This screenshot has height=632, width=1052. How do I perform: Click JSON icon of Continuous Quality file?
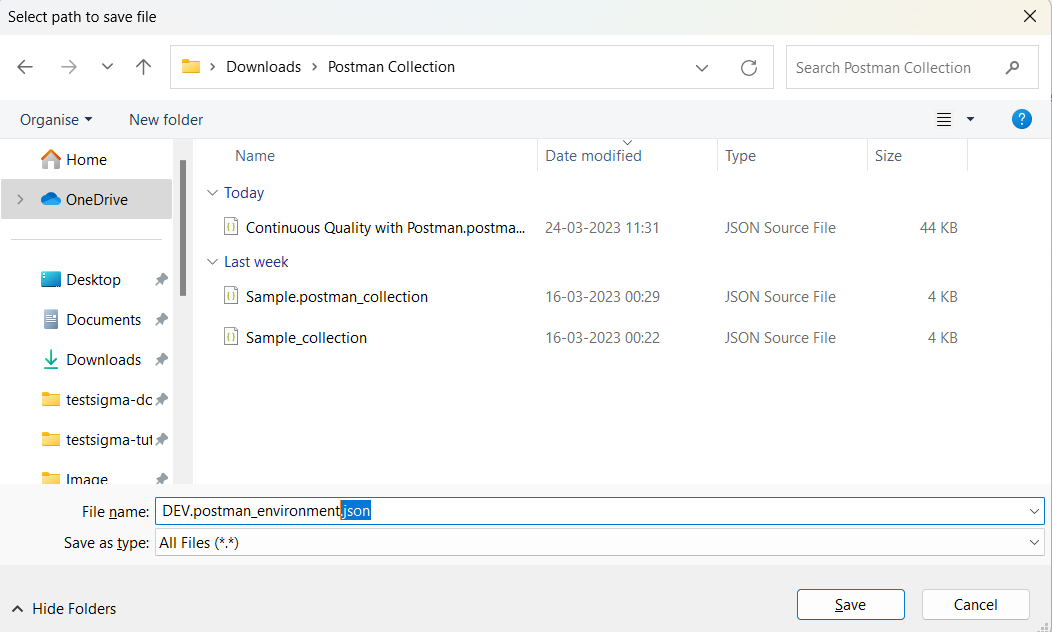click(231, 226)
